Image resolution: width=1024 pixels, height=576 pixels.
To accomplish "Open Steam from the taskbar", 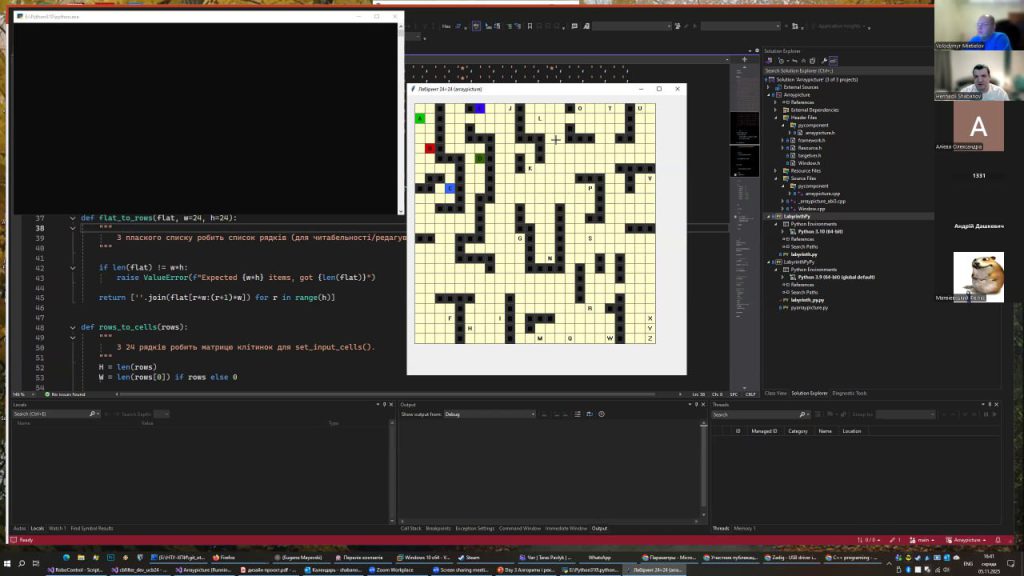I will [x=472, y=557].
